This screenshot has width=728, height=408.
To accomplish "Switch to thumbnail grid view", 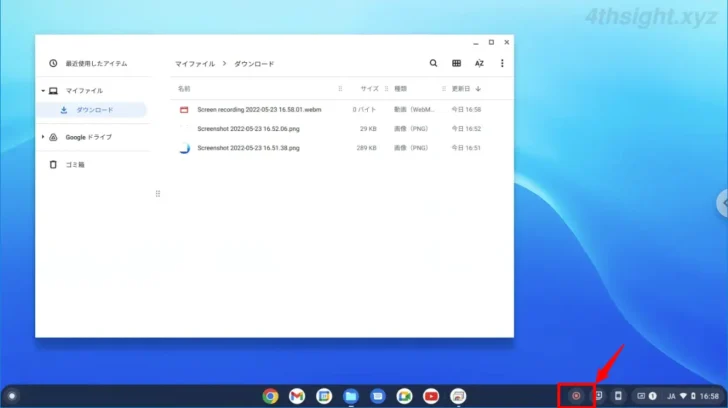I will coord(456,63).
